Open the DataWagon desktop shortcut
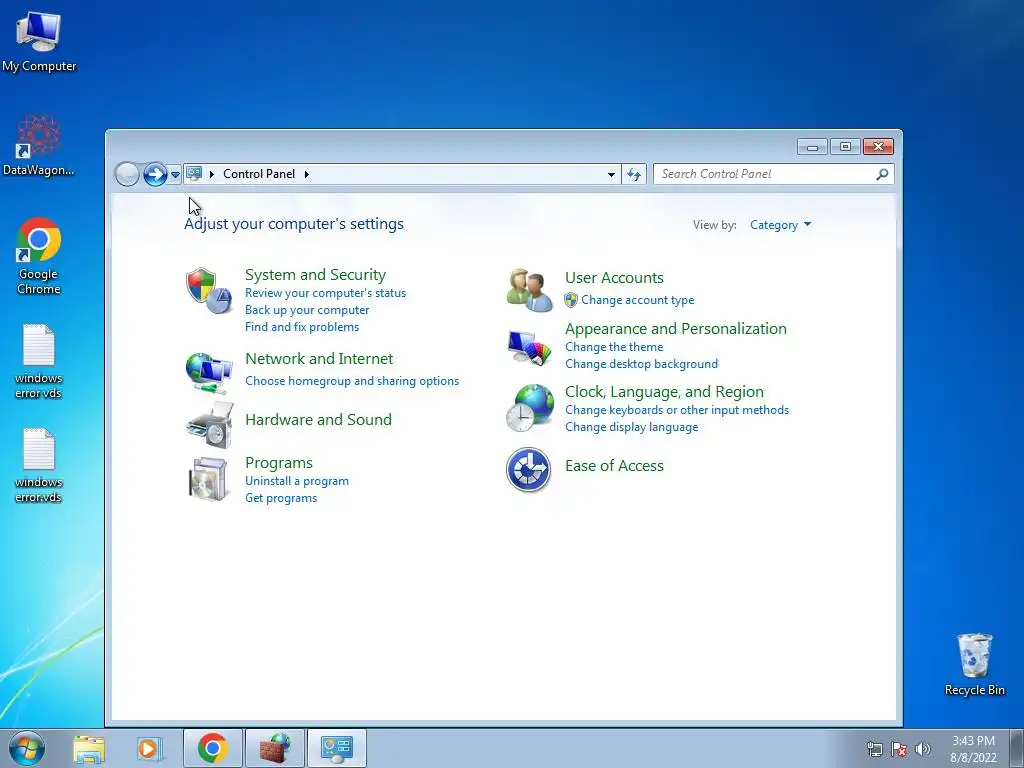 39,146
